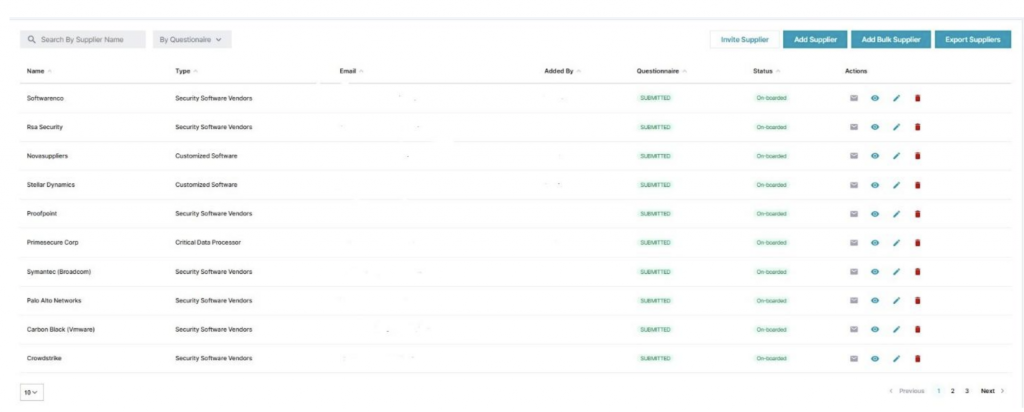
Task: View Stellar Dynamics eye icon
Action: coord(875,185)
